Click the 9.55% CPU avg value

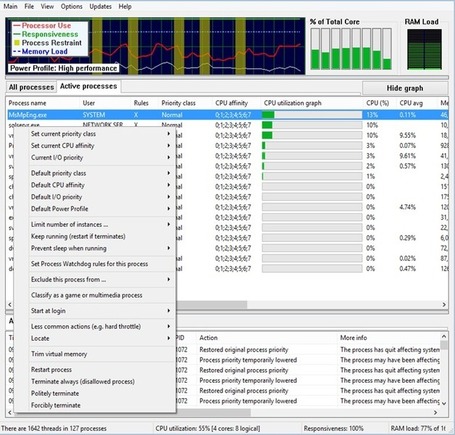coord(407,135)
